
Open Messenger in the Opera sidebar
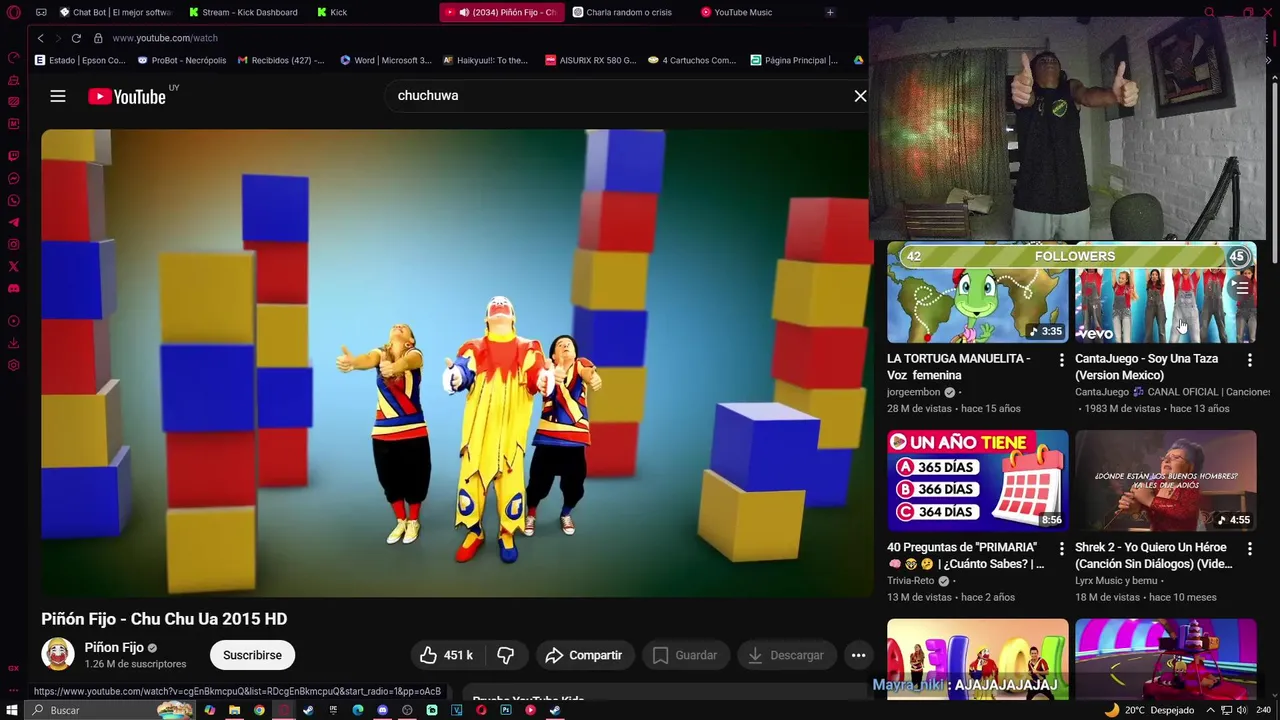pos(13,179)
